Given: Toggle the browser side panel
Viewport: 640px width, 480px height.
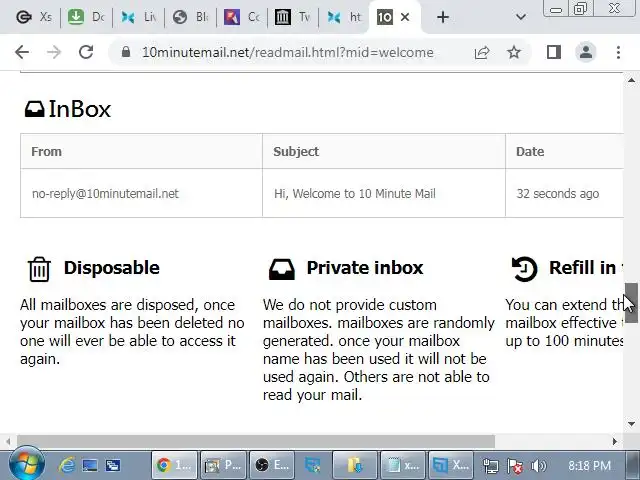Looking at the screenshot, I should click(554, 52).
